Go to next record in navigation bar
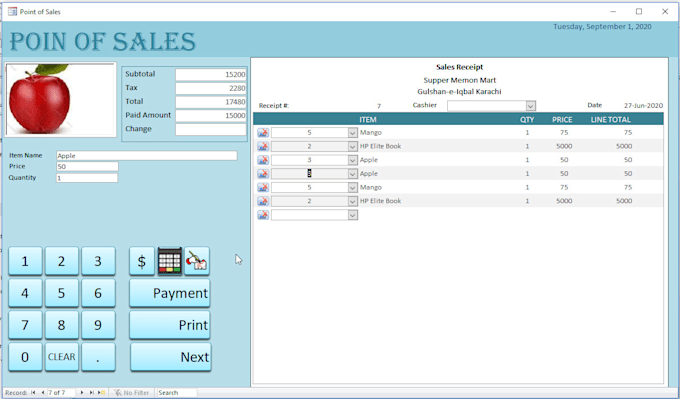The height and width of the screenshot is (399, 680). (82, 392)
